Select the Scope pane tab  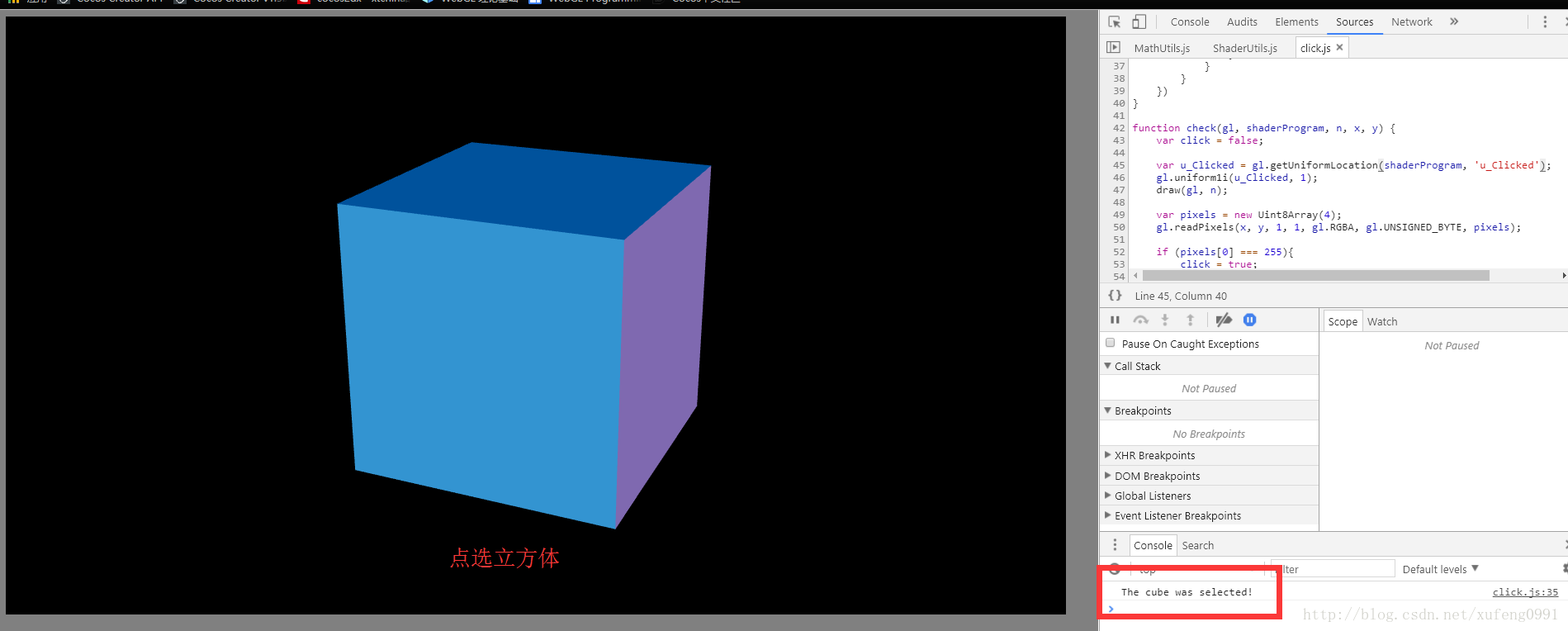[x=1343, y=321]
